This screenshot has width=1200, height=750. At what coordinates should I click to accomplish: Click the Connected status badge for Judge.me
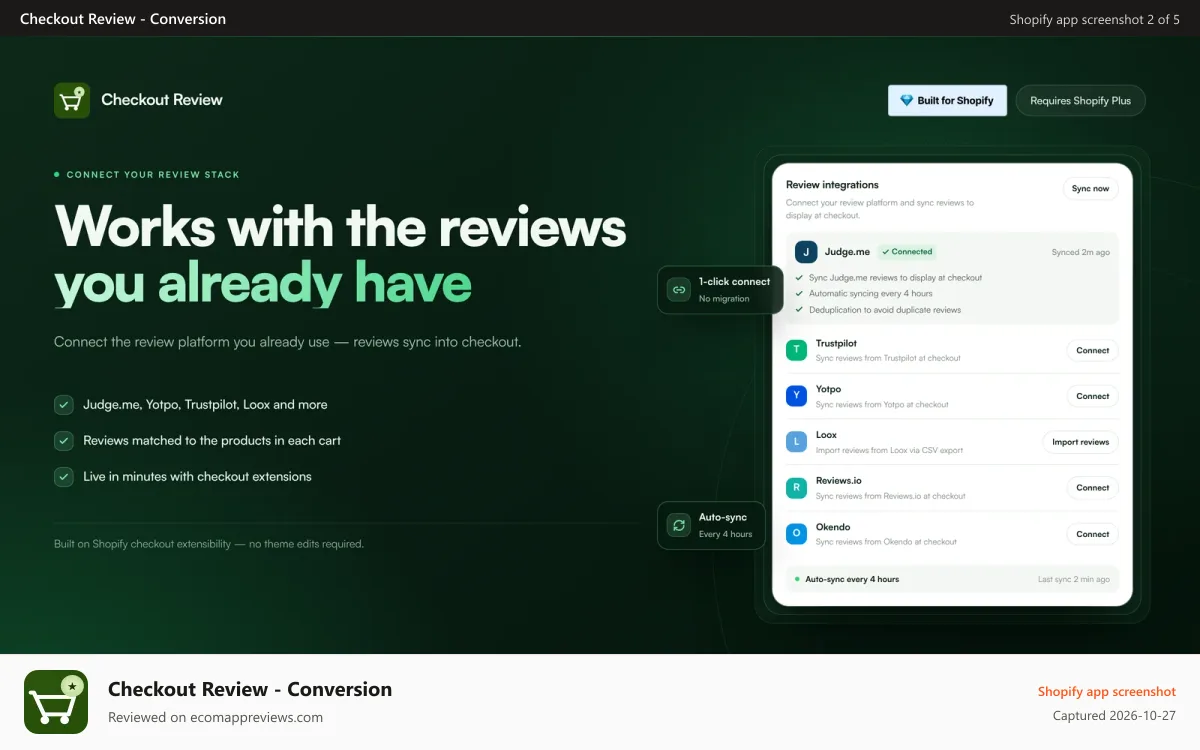pyautogui.click(x=907, y=252)
